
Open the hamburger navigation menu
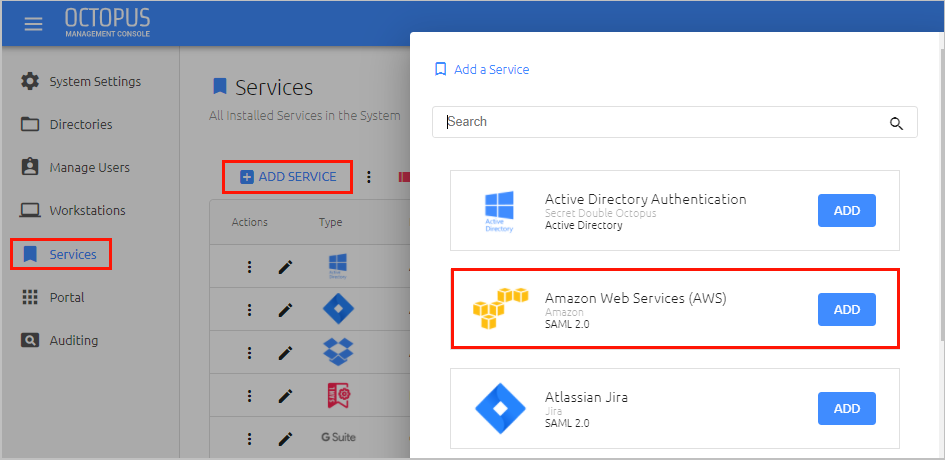[x=33, y=24]
